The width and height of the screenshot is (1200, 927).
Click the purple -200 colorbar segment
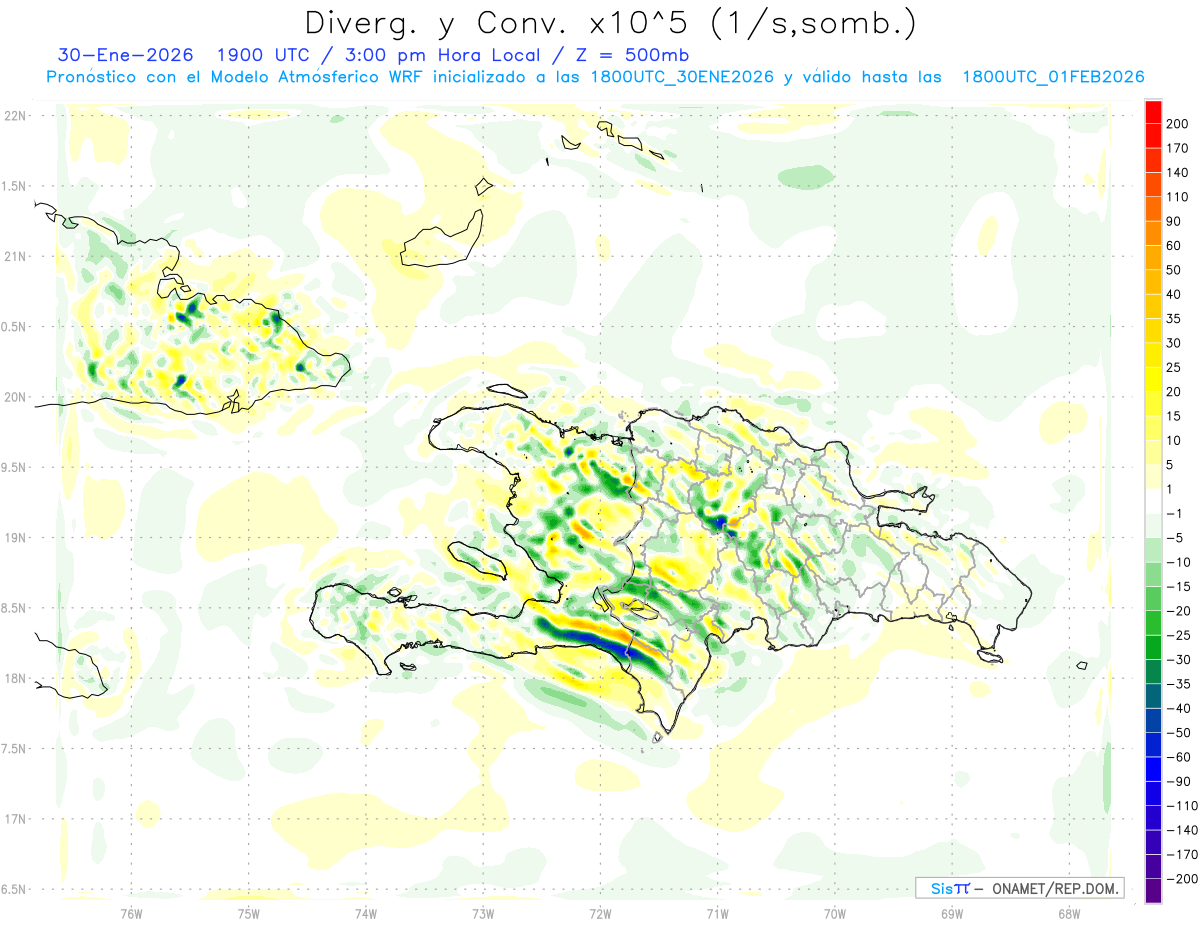pos(1153,891)
